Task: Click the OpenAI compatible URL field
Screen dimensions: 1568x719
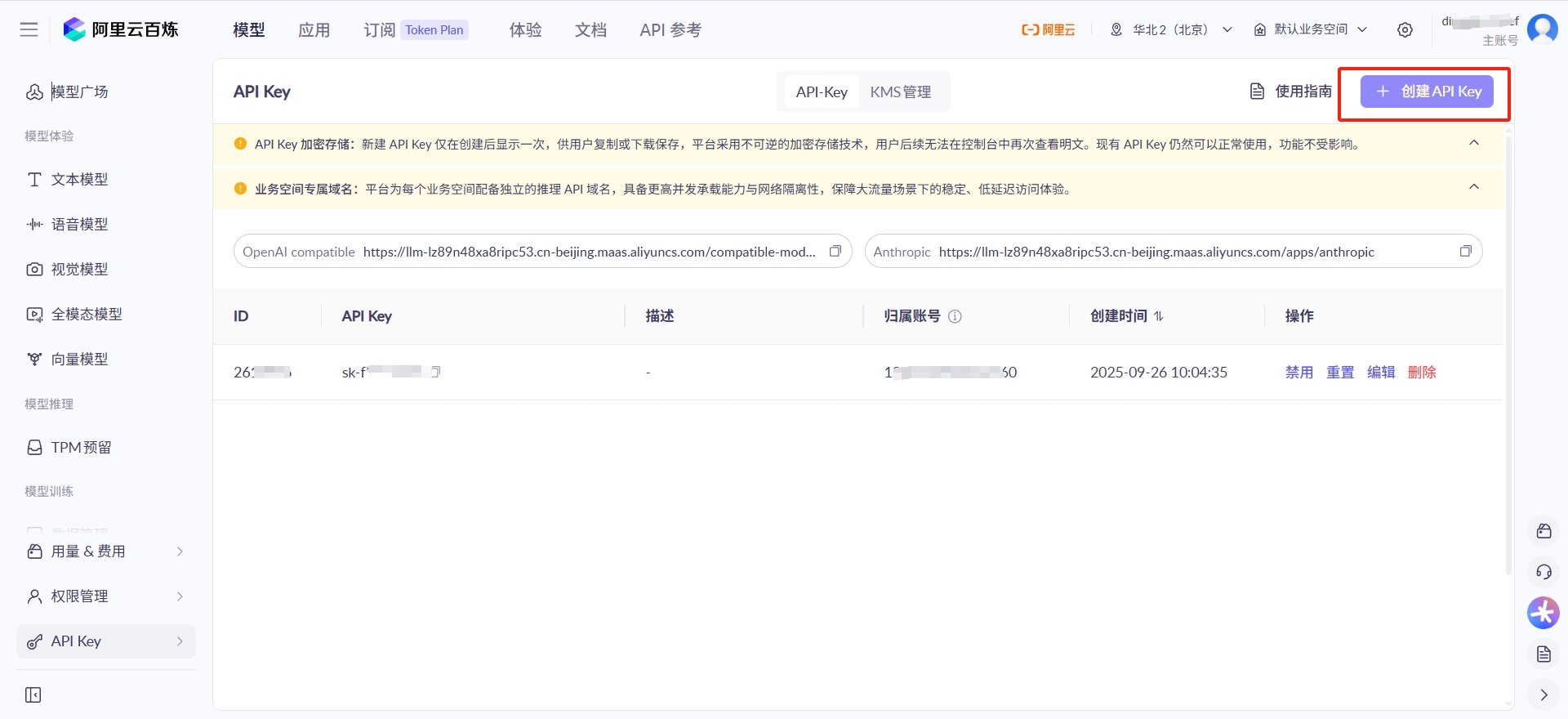Action: click(x=542, y=252)
